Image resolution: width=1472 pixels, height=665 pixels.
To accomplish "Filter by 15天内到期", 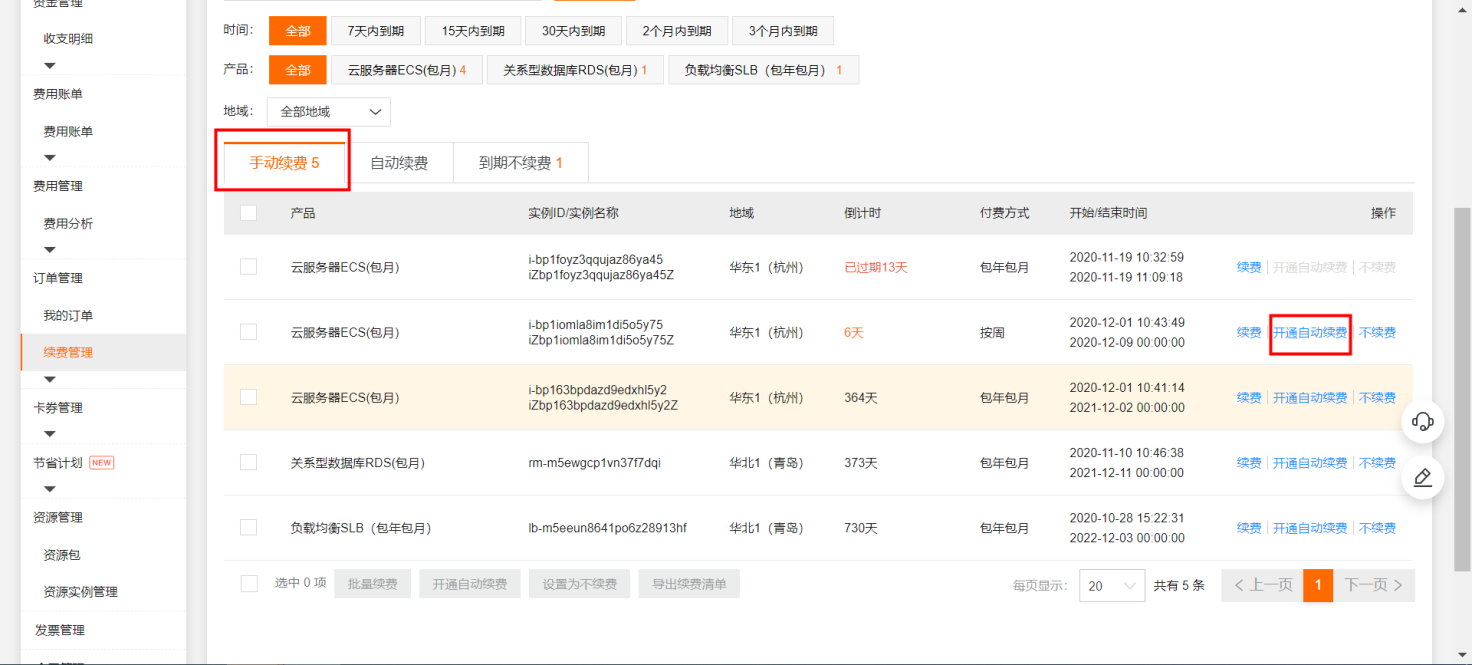I will 472,31.
